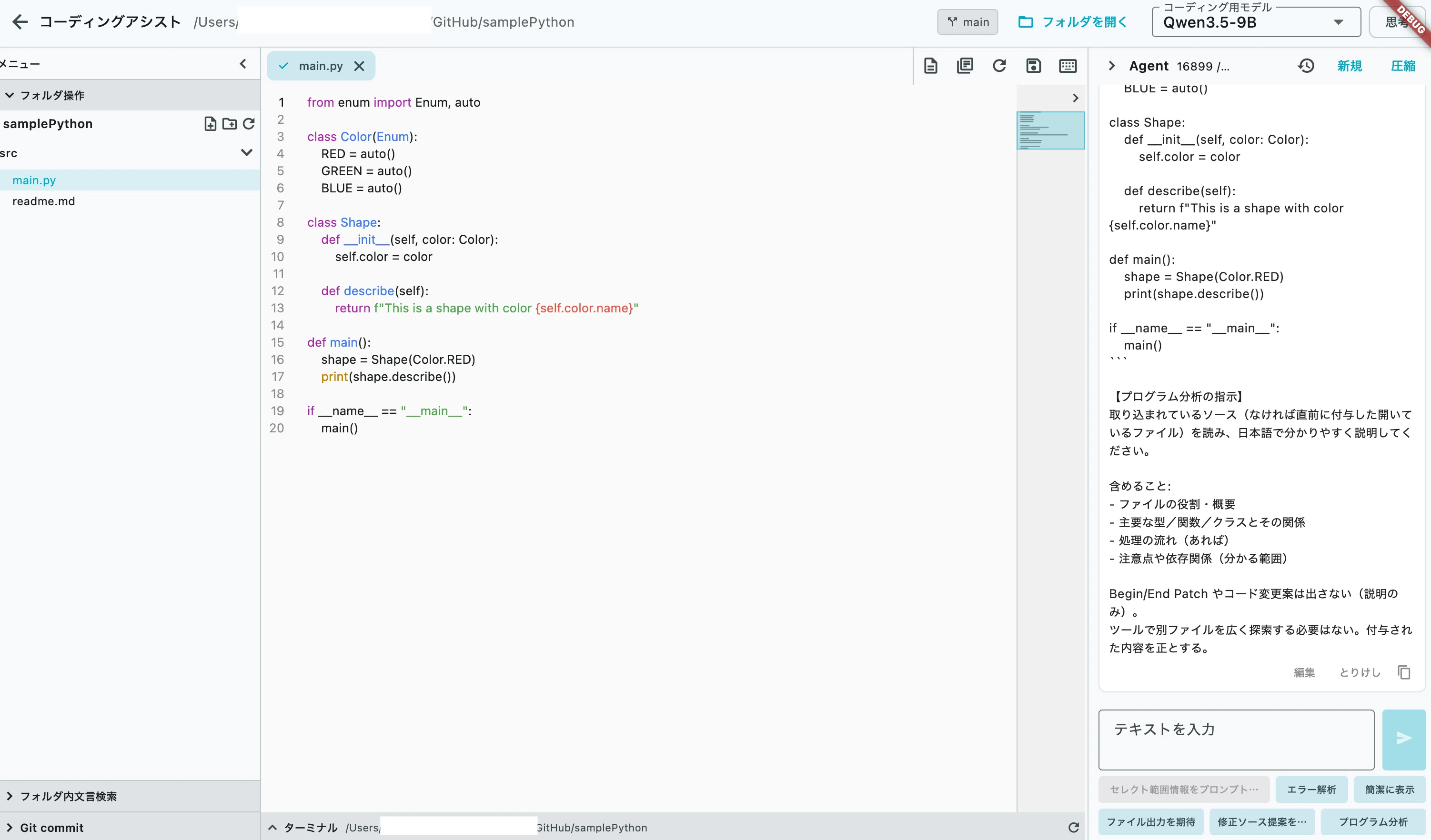Screen dimensions: 1431x840
Task: Click the プログラム分析 quick button
Action: point(1373,822)
